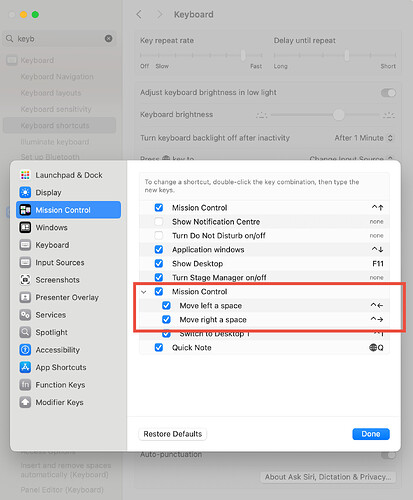The height and width of the screenshot is (500, 413).
Task: Click the Application windows shortcut keys
Action: click(377, 249)
